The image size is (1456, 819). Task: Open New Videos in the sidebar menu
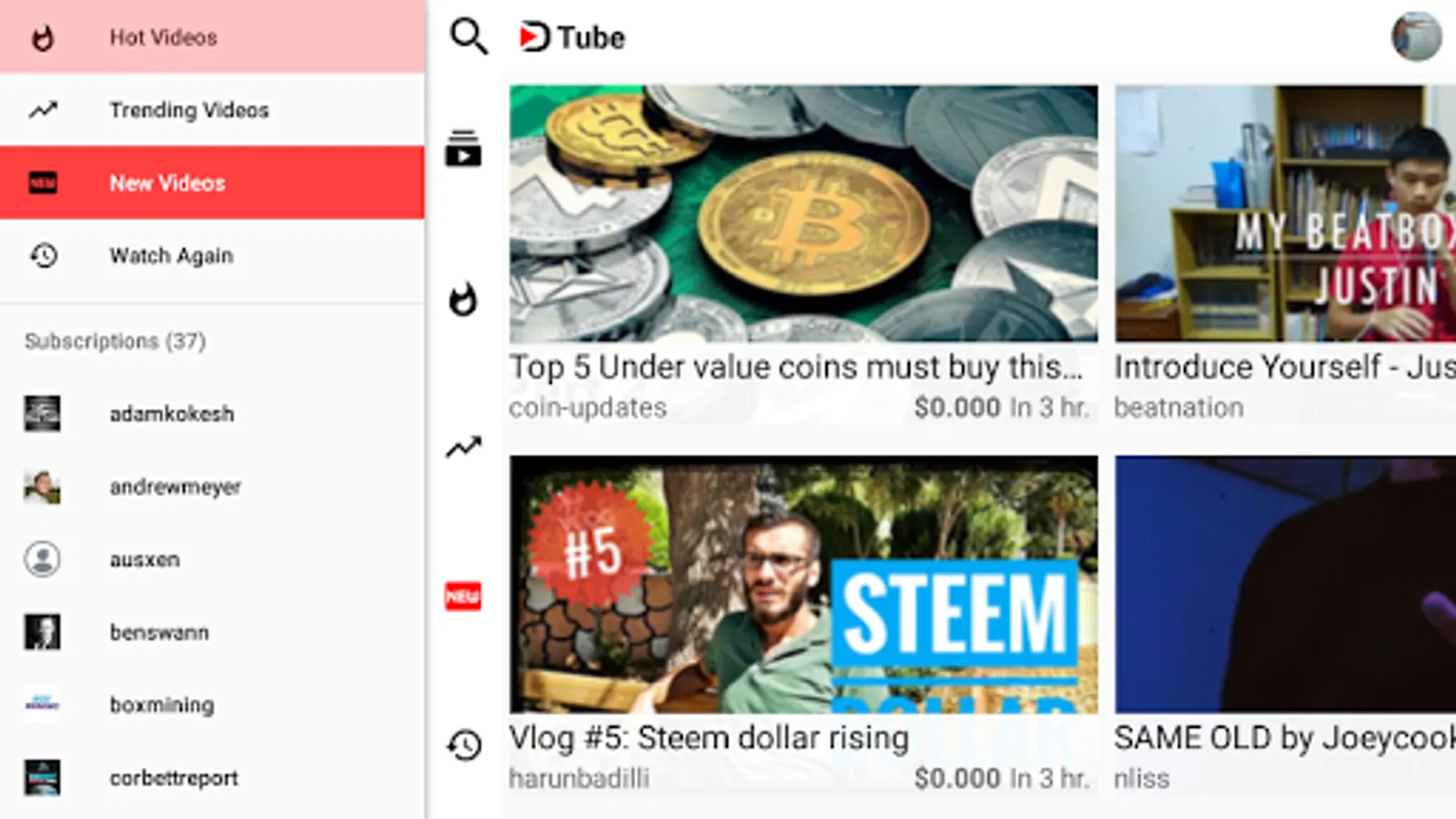click(212, 182)
